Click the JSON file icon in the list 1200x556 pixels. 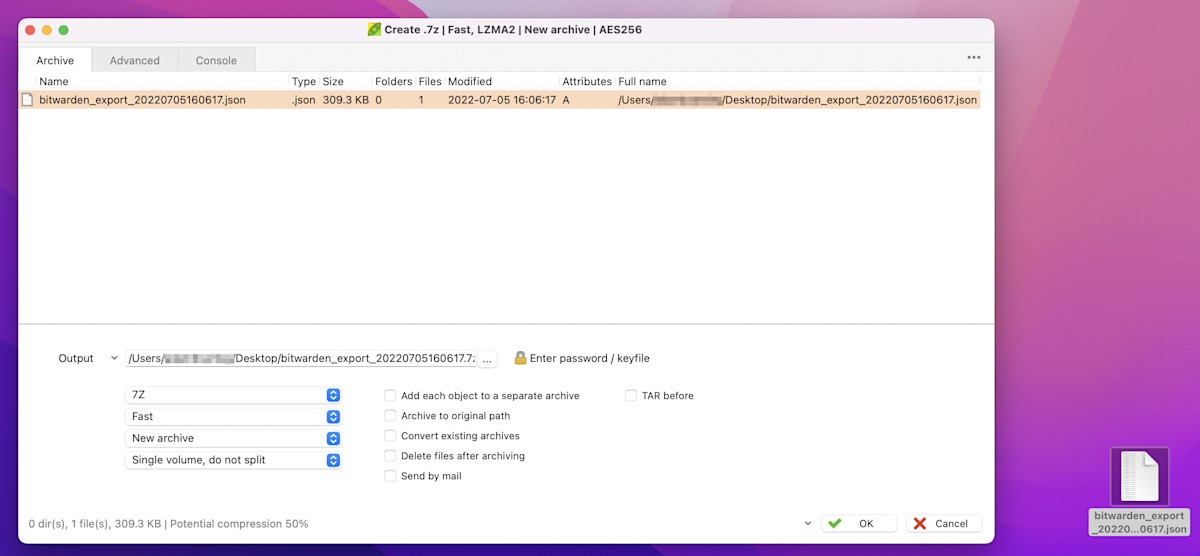coord(28,100)
